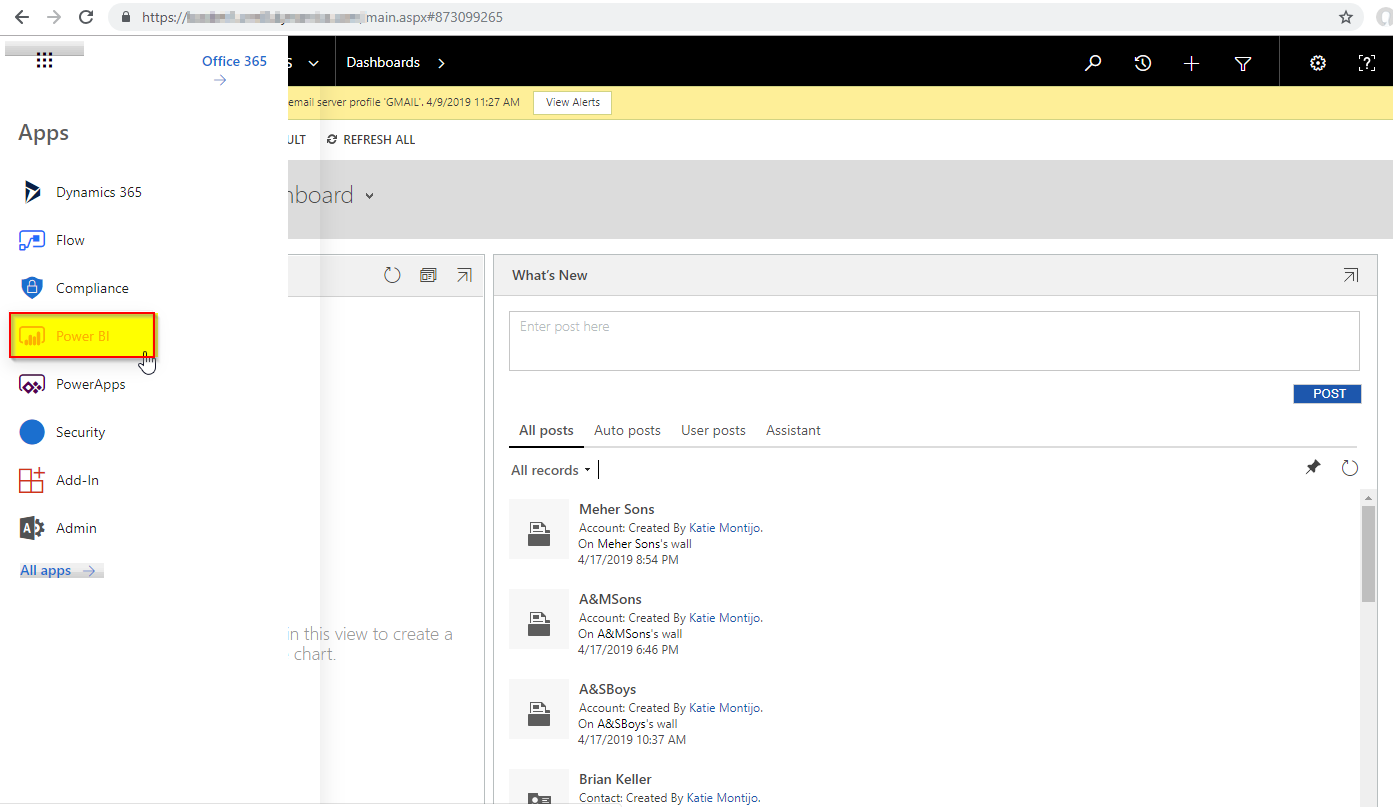The image size is (1393, 807).
Task: Open Katie Montijo link in A&SBoys post
Action: pos(725,708)
